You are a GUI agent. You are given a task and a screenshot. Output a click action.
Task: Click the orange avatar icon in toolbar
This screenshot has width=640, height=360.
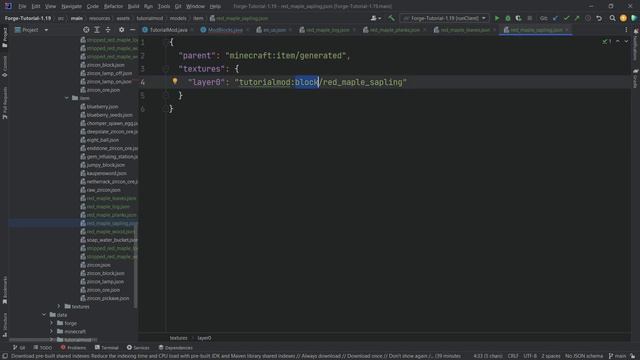point(623,18)
